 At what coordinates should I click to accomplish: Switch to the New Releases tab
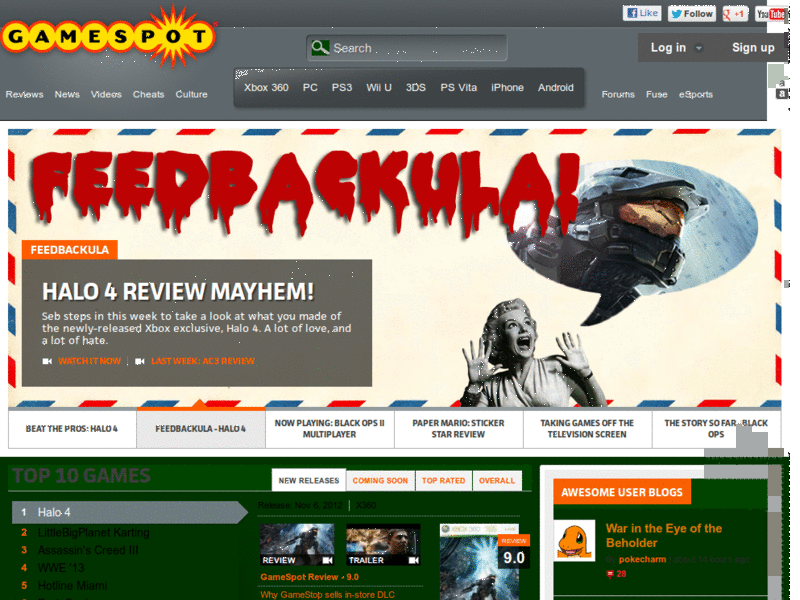pos(309,481)
